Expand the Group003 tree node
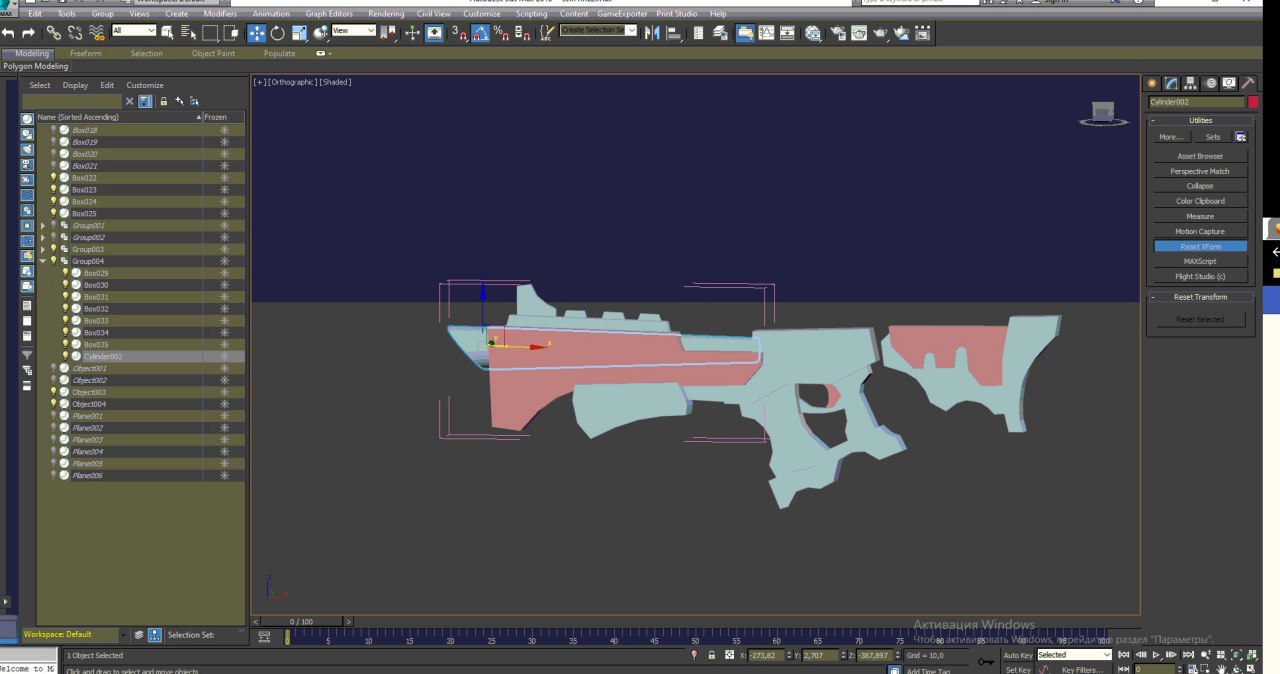Viewport: 1280px width, 674px height. [42, 250]
